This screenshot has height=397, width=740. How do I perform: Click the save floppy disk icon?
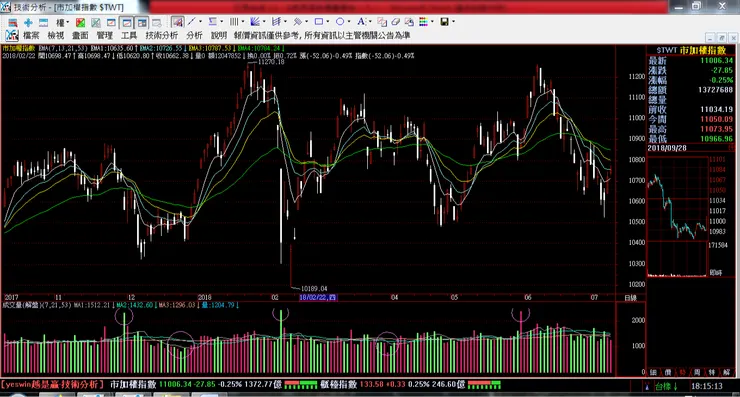coord(445,22)
